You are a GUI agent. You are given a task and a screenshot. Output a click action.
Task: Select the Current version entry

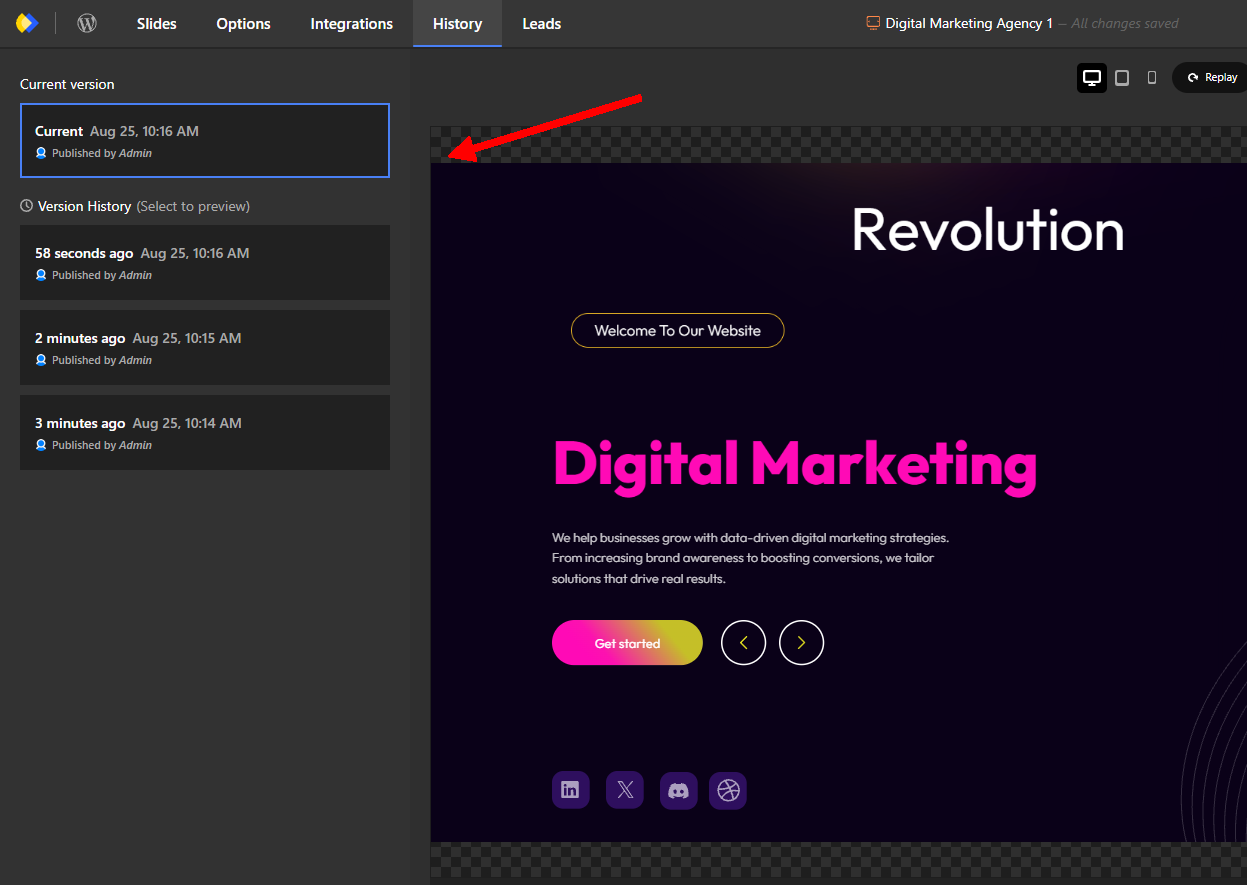205,141
